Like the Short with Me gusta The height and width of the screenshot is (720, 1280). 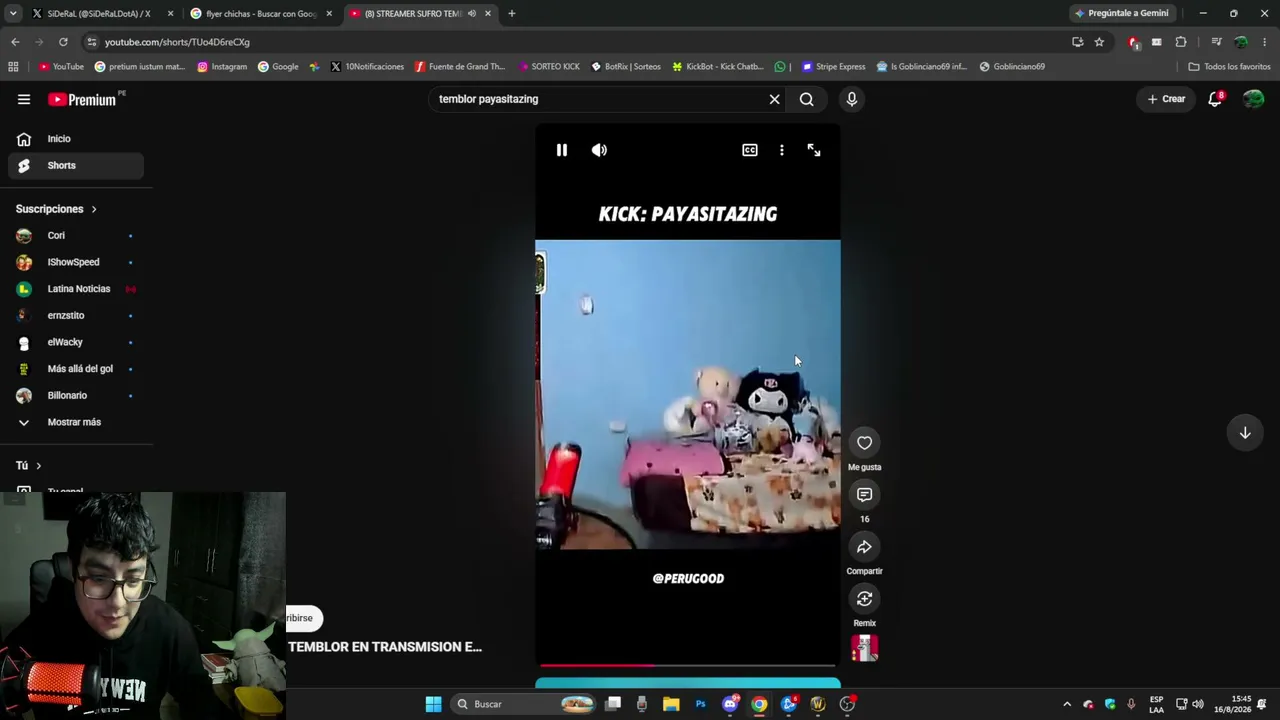[865, 443]
